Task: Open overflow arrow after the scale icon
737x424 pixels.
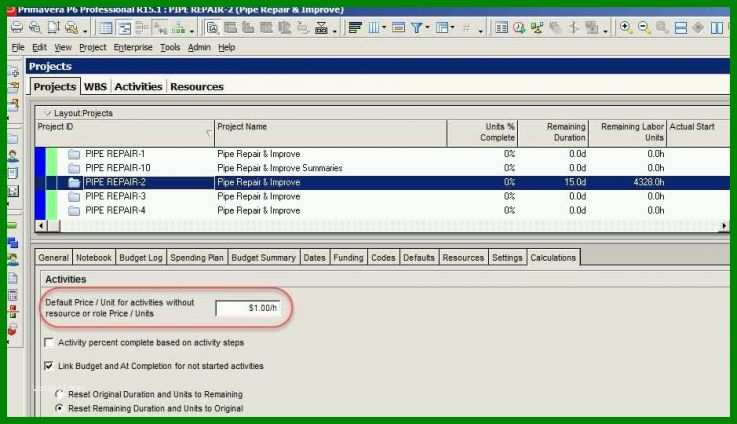Action: [x=335, y=31]
